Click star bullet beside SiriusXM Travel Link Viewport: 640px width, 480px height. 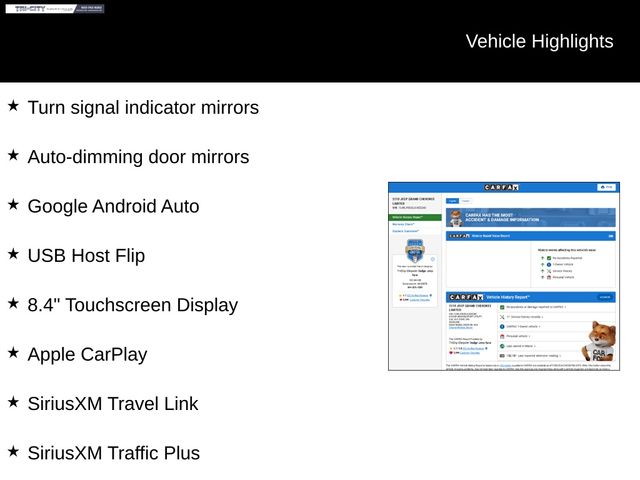(x=13, y=402)
